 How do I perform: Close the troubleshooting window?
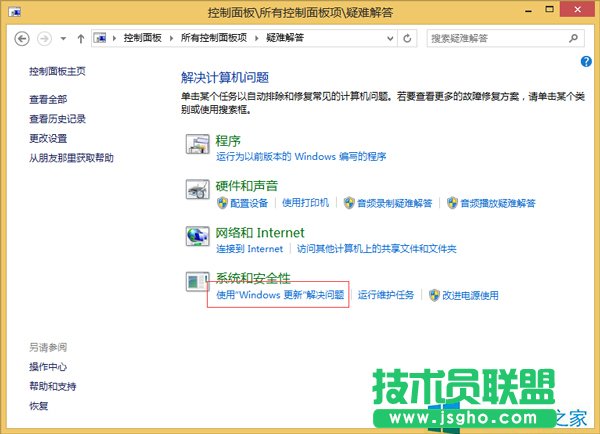(577, 9)
